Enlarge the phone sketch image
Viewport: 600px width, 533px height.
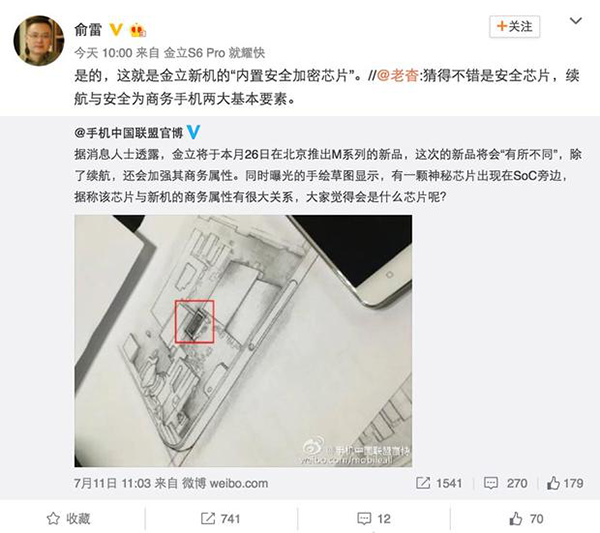pyautogui.click(x=243, y=341)
